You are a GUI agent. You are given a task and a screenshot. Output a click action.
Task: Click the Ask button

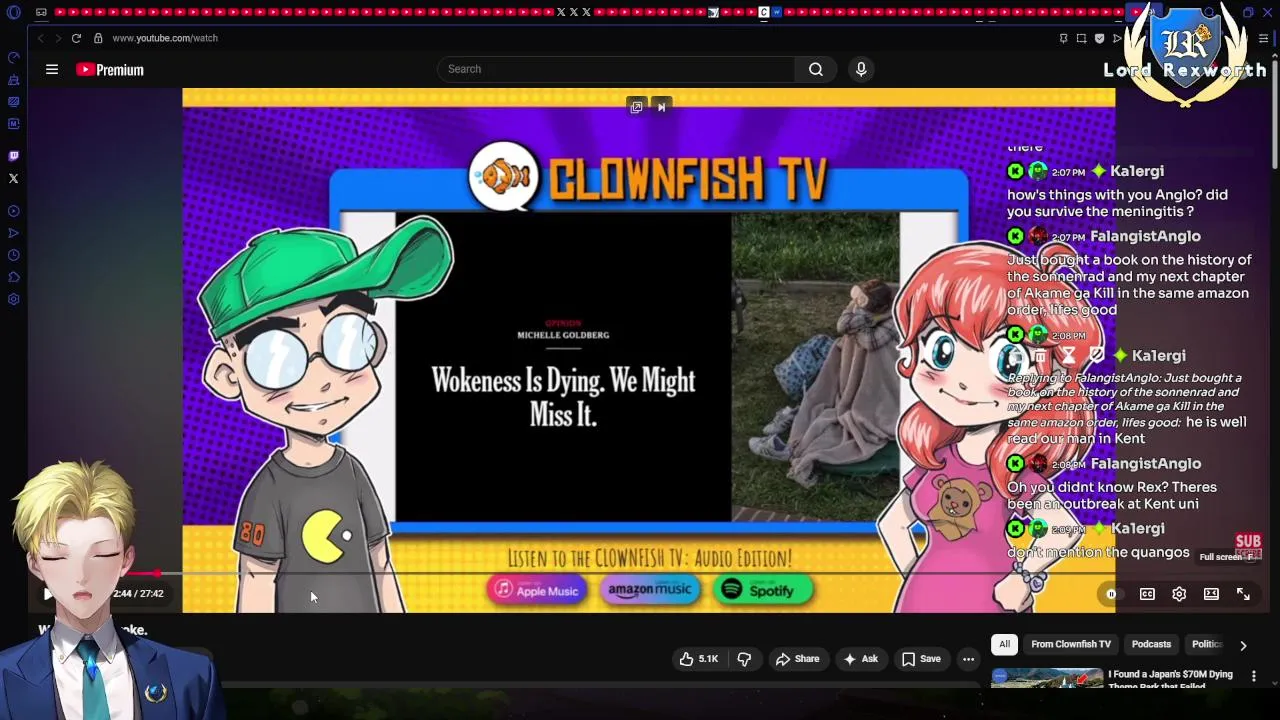(860, 659)
